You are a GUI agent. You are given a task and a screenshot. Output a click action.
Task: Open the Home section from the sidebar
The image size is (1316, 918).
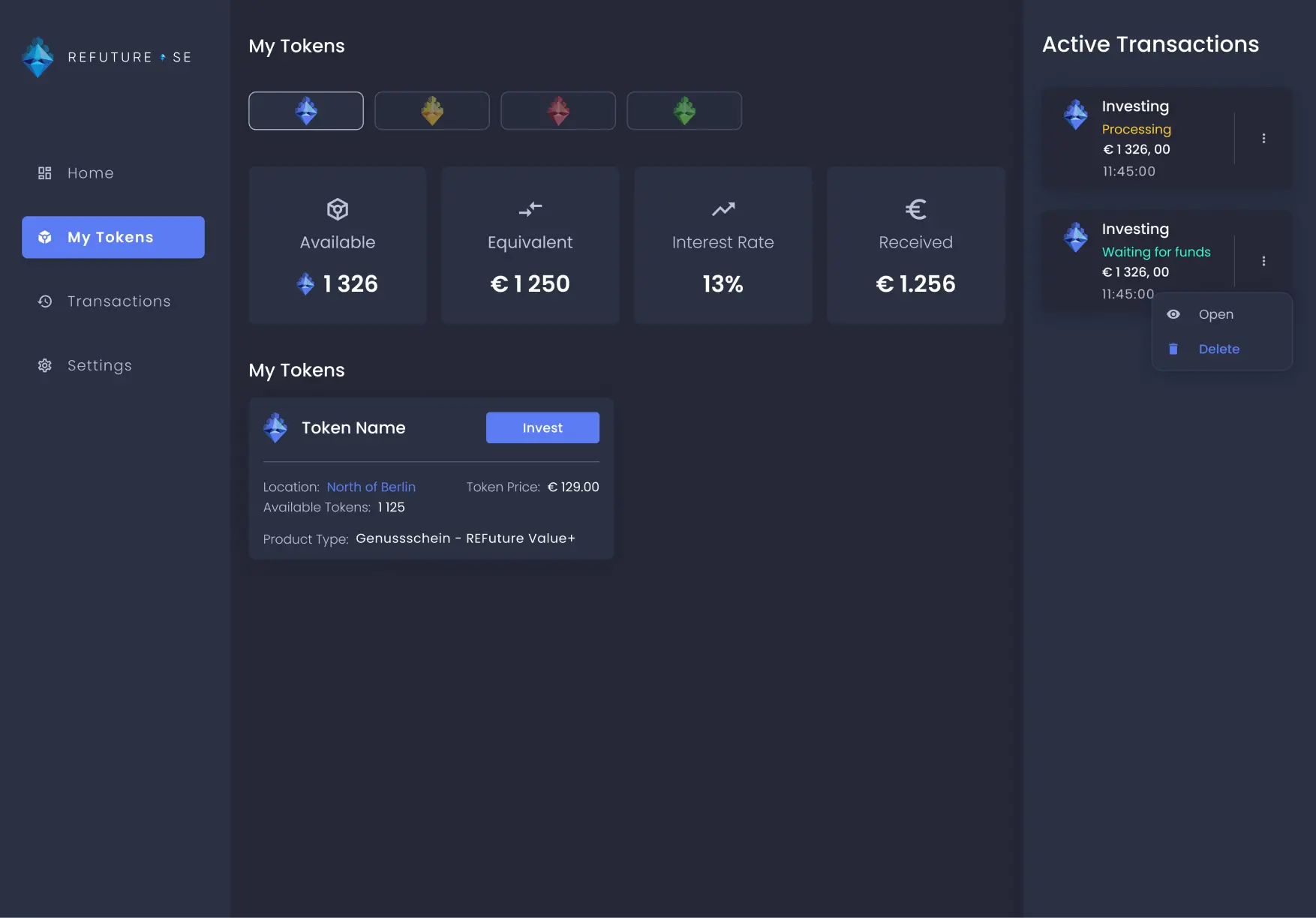coord(89,172)
